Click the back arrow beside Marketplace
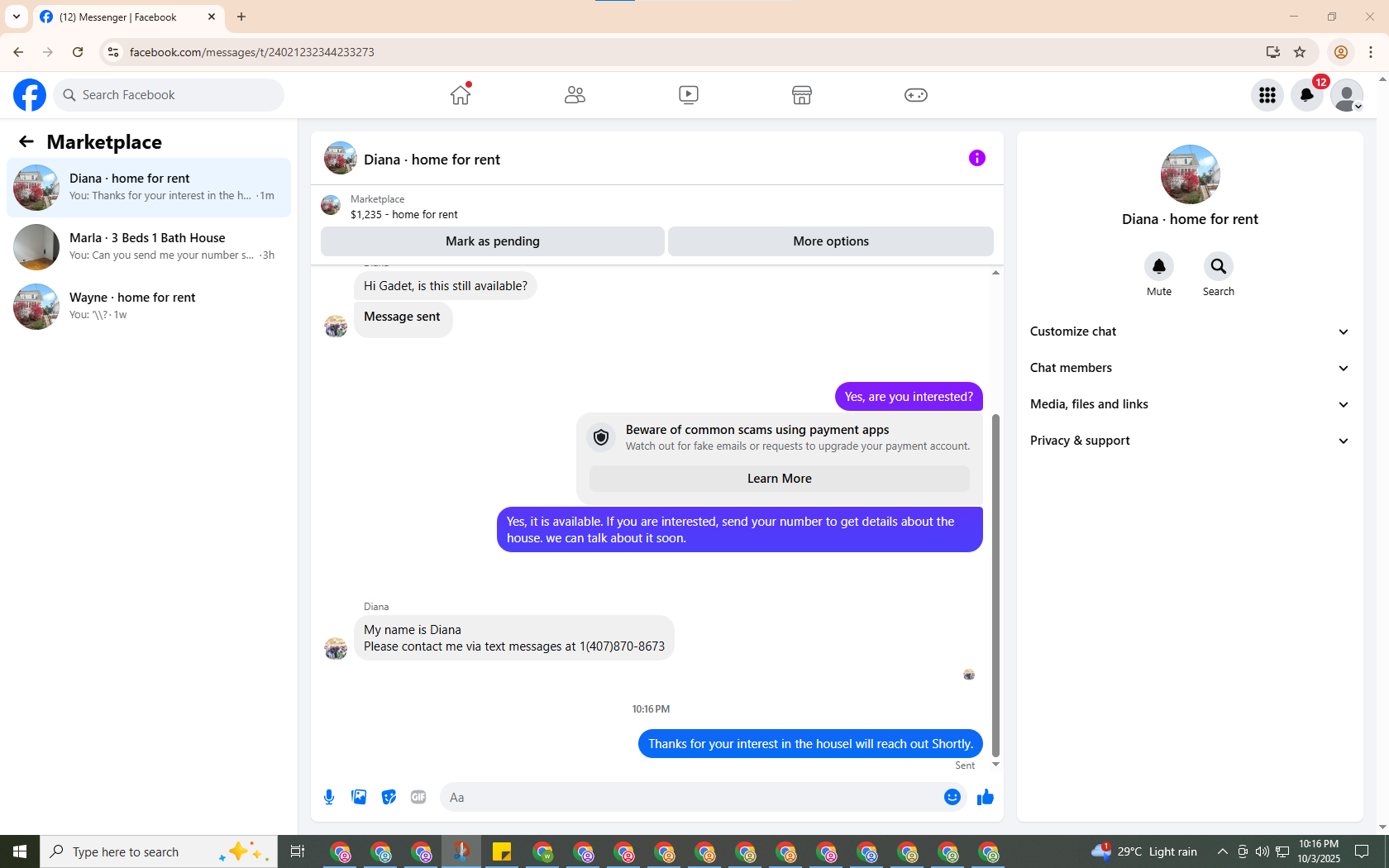This screenshot has width=1389, height=868. coord(26,142)
